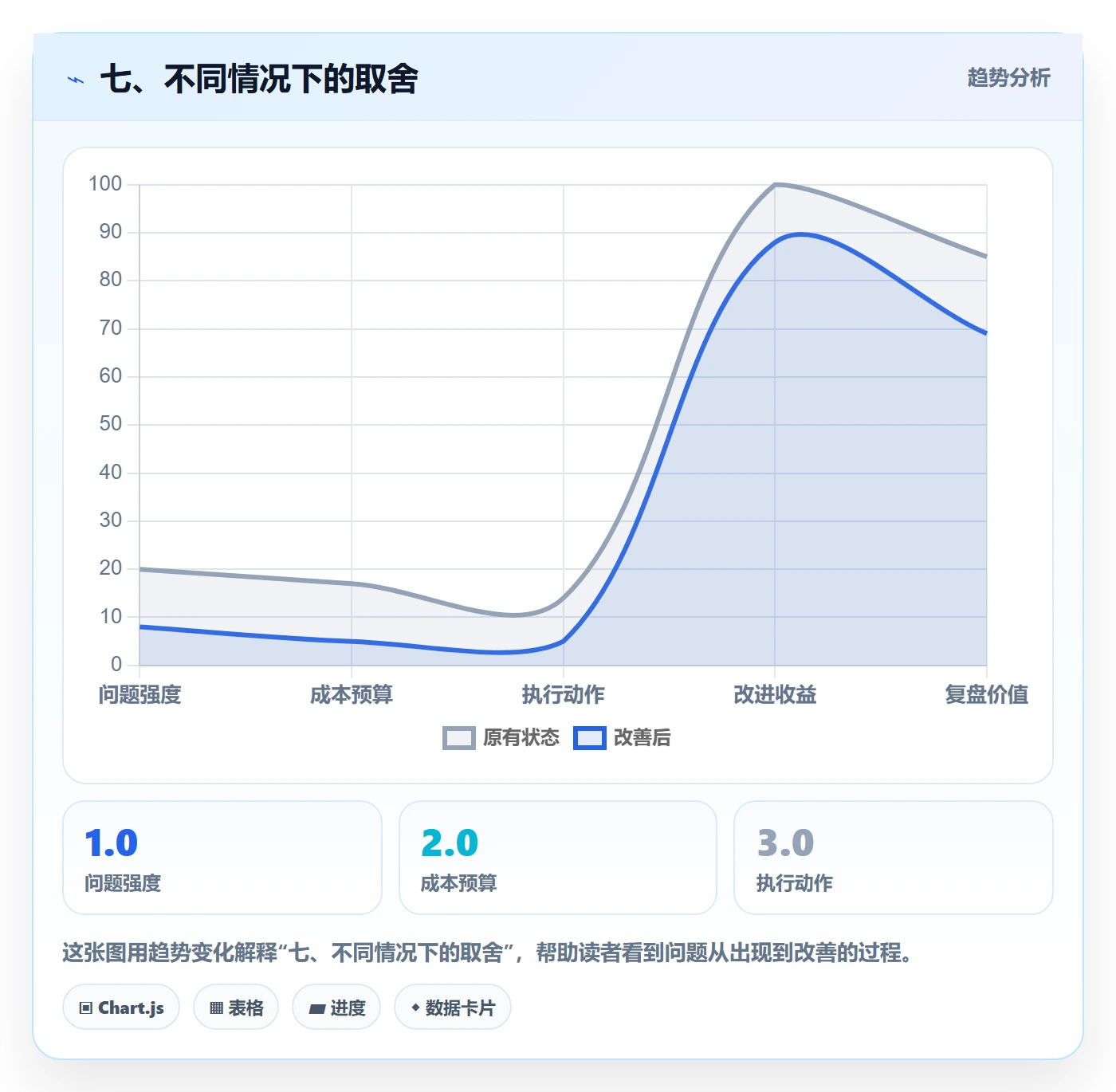The height and width of the screenshot is (1092, 1116).
Task: Click the grid icon in 表格 tag
Action: click(216, 1008)
